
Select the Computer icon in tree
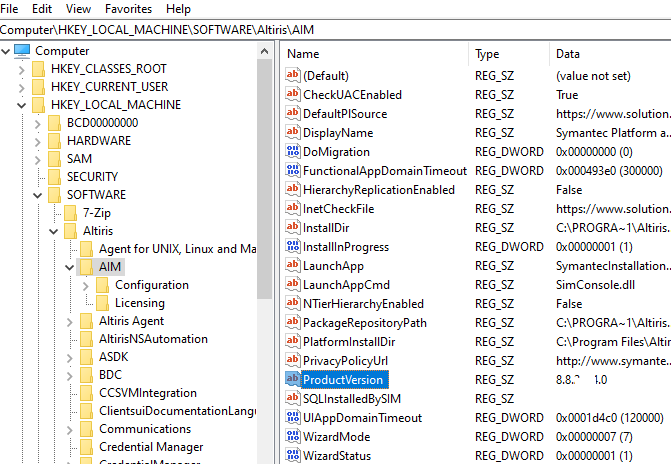[22, 51]
